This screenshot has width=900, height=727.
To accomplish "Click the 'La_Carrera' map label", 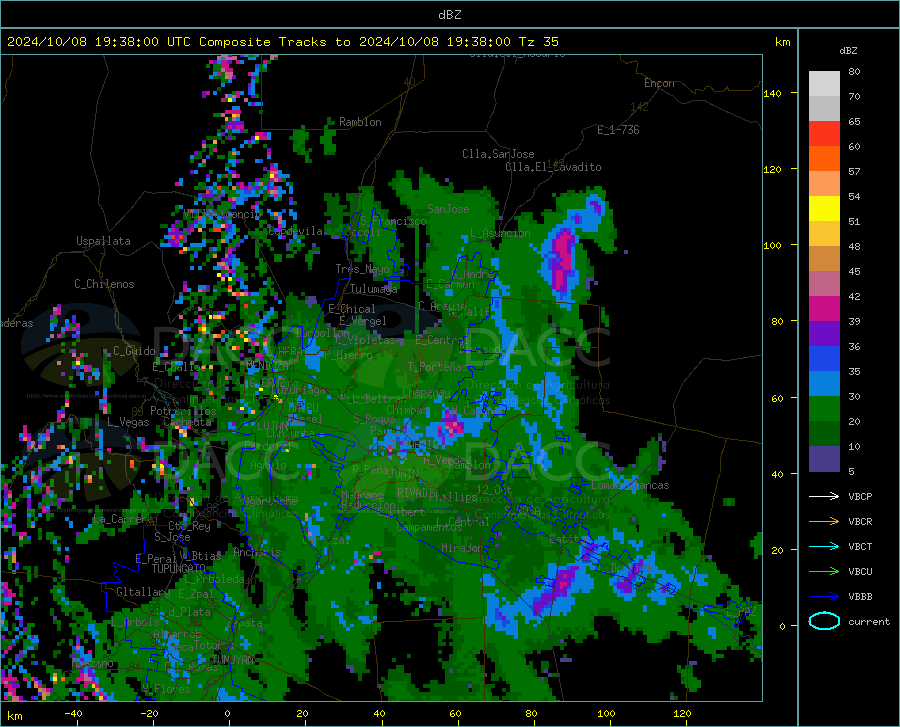I will [x=122, y=519].
